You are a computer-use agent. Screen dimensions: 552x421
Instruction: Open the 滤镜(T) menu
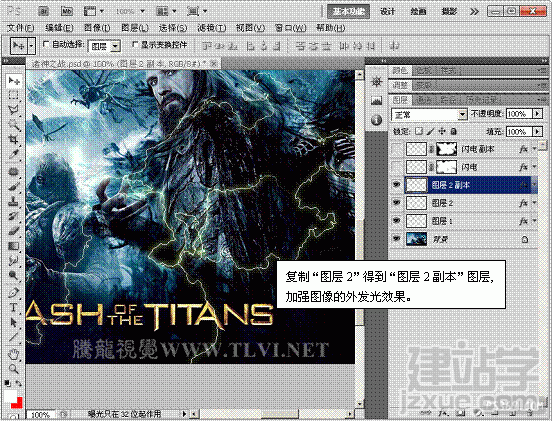pyautogui.click(x=211, y=28)
